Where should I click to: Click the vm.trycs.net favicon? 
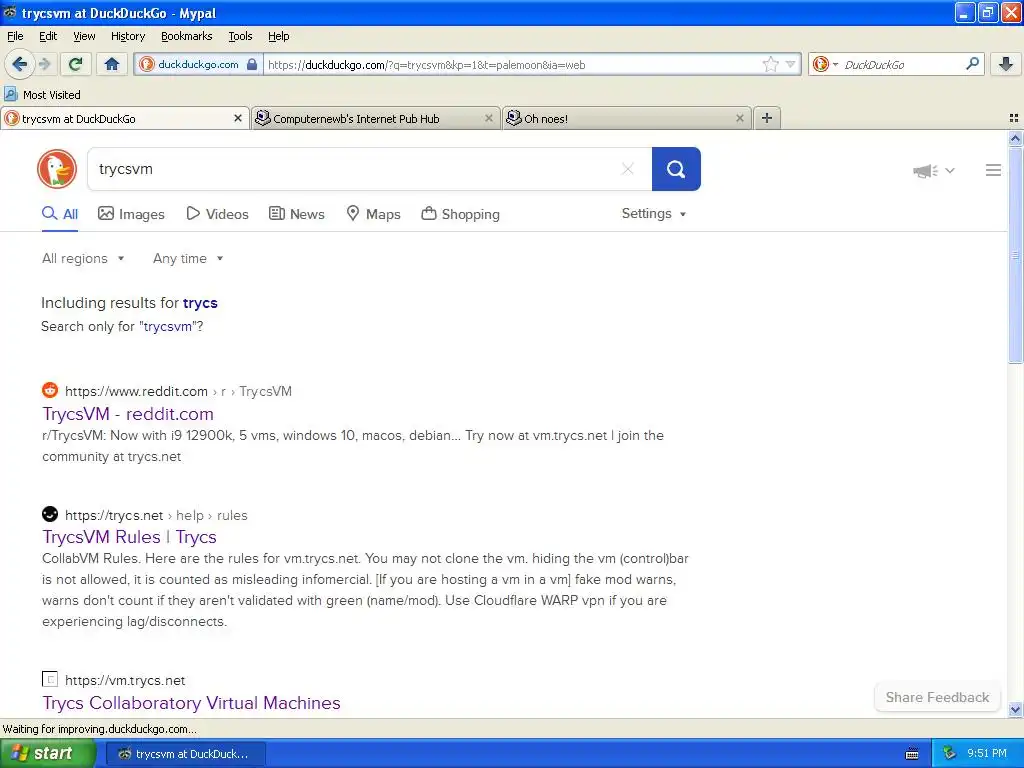50,679
